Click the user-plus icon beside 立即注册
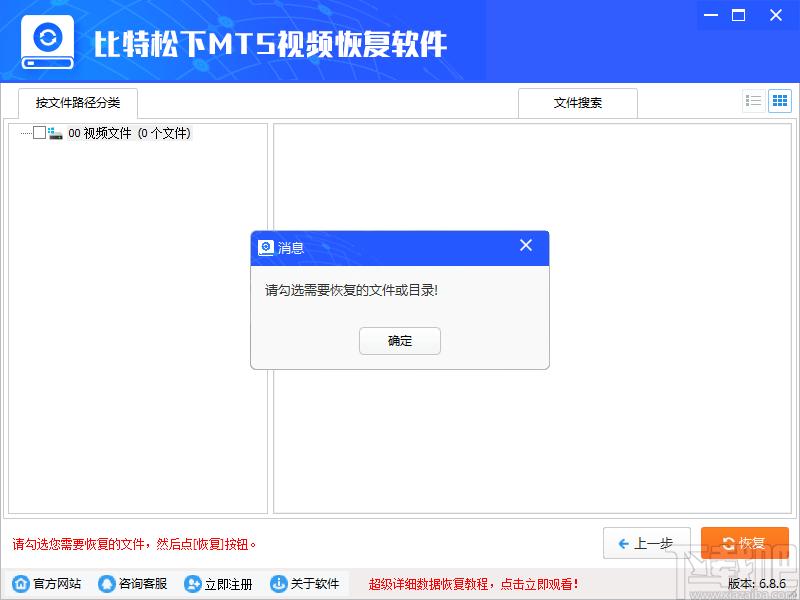The image size is (800, 600). [192, 584]
